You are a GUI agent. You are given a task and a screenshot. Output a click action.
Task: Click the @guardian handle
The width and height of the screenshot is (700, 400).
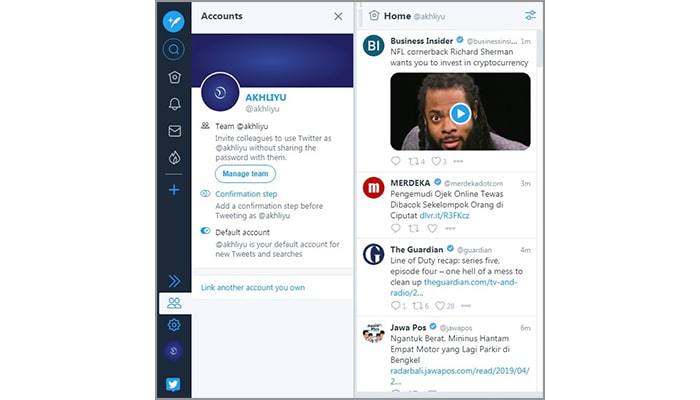[474, 250]
